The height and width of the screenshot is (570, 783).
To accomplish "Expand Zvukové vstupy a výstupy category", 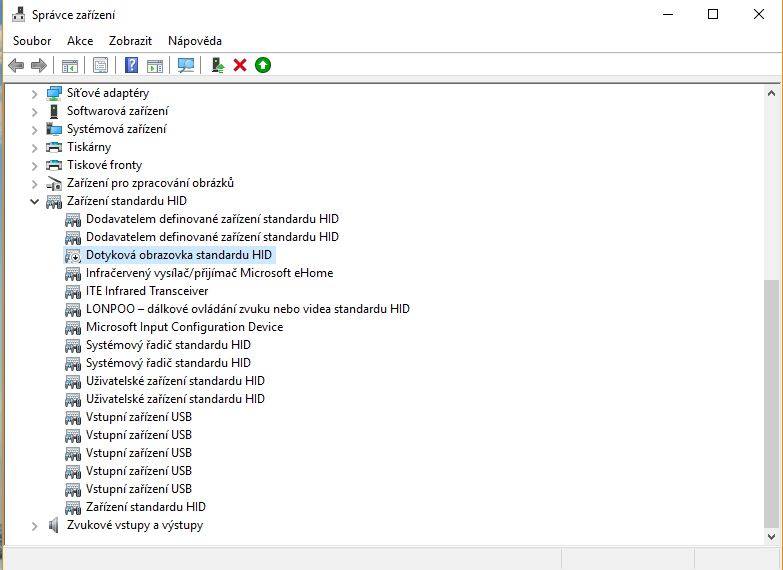I will pyautogui.click(x=34, y=526).
